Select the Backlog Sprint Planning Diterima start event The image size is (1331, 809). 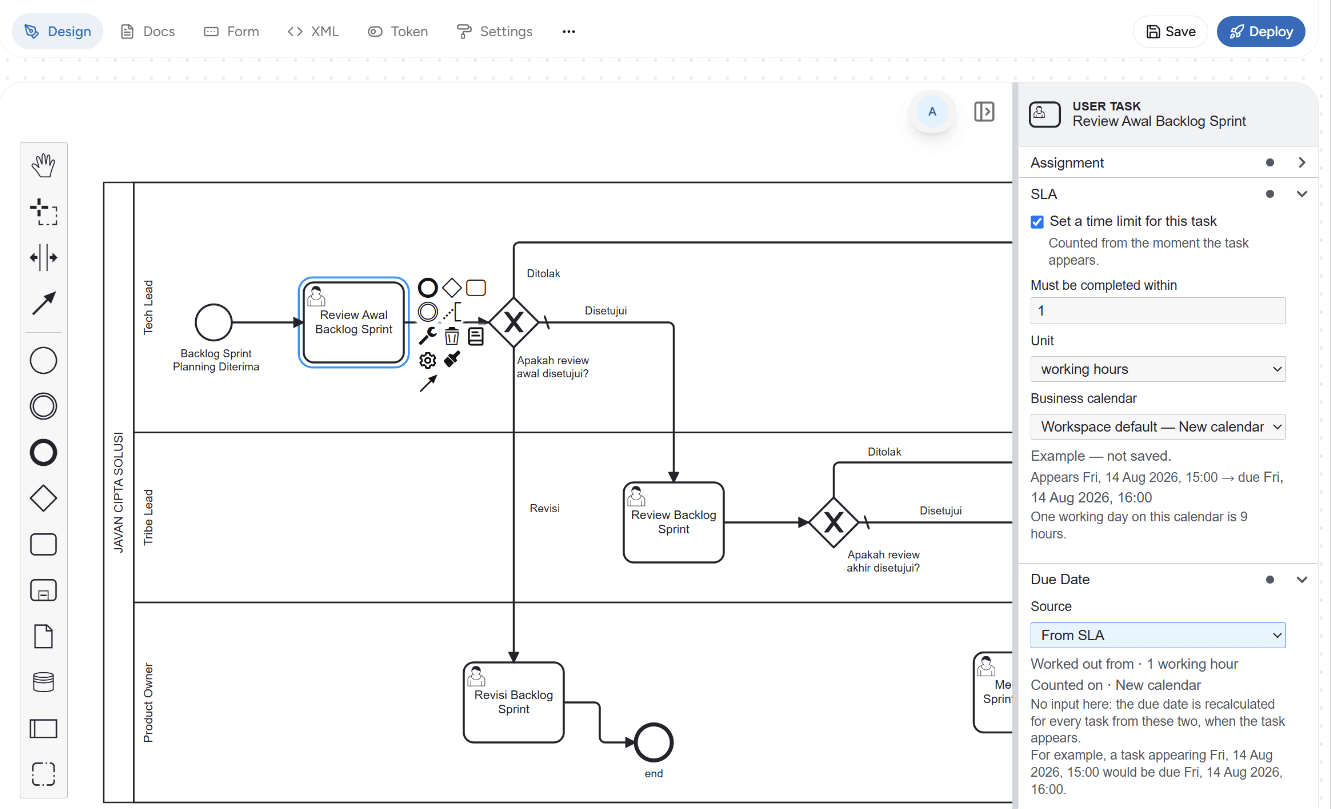214,323
